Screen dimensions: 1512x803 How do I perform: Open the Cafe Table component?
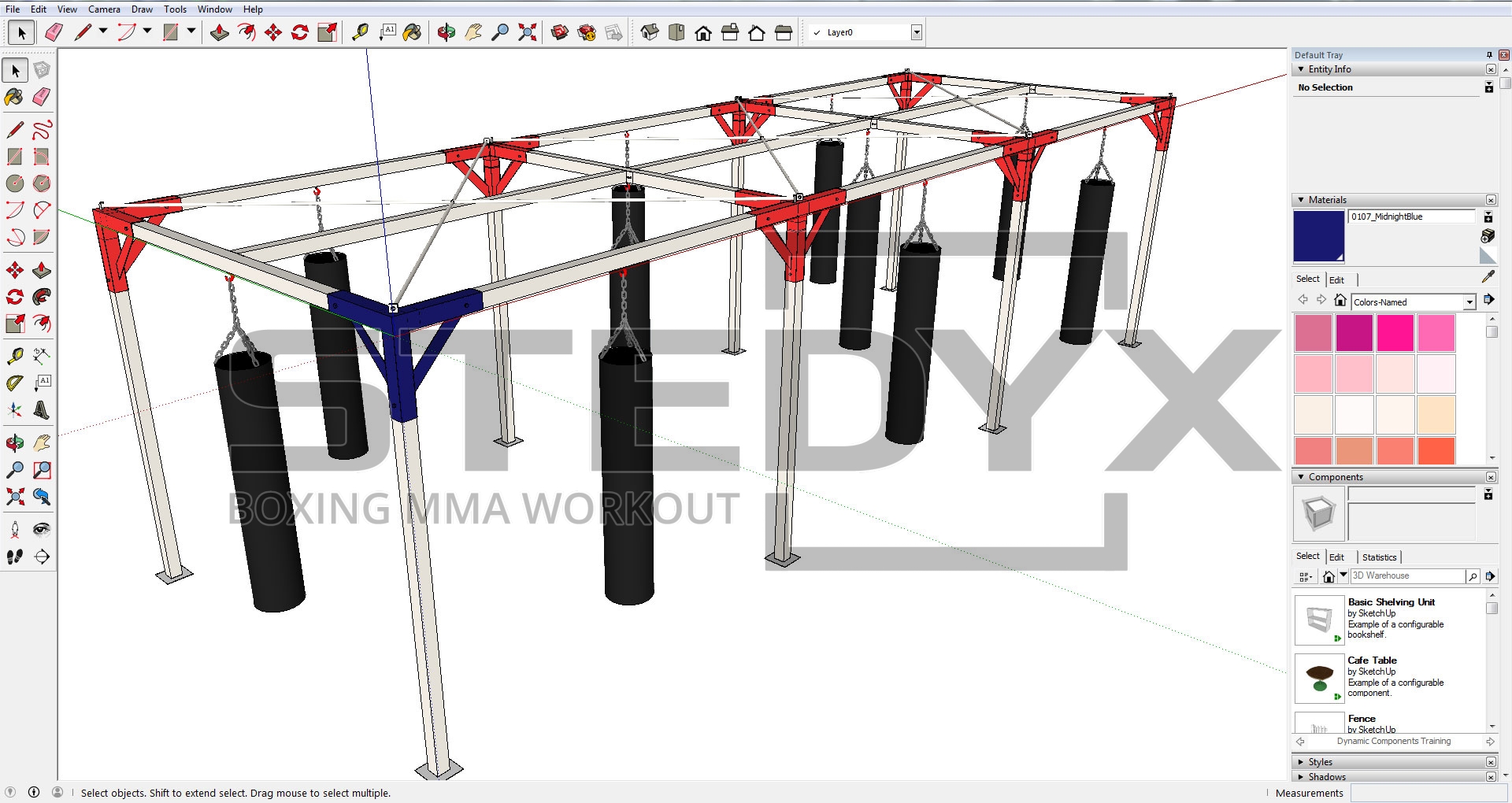1391,677
